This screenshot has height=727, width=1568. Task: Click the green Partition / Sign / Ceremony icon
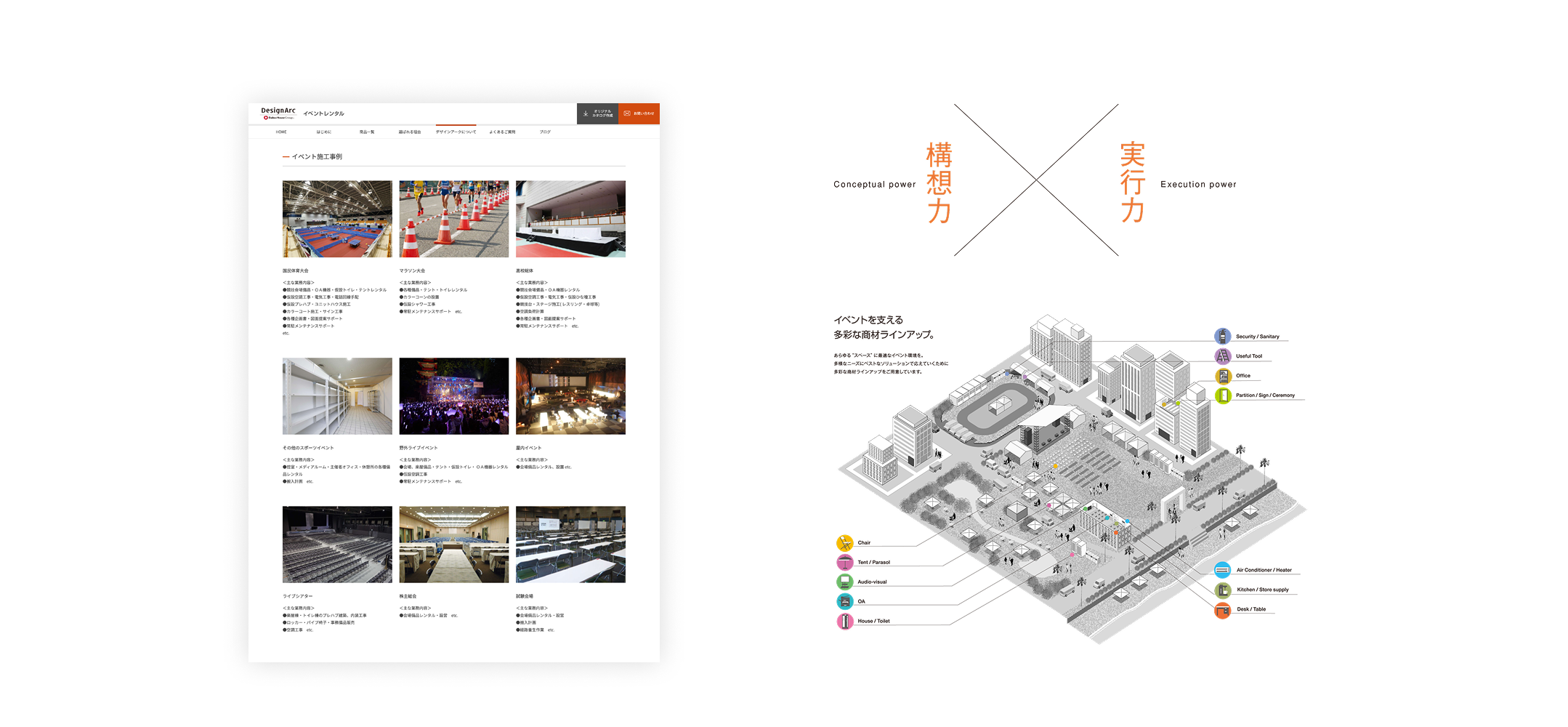(x=1222, y=395)
